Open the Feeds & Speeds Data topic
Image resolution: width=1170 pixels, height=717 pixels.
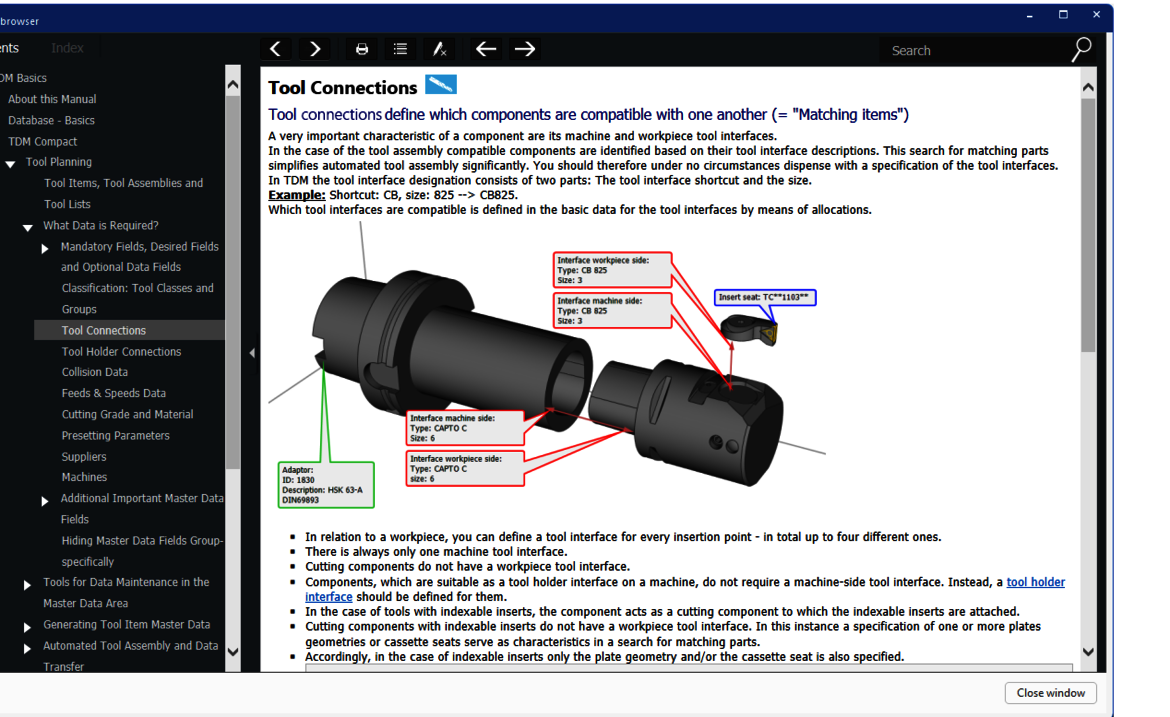pyautogui.click(x=114, y=393)
